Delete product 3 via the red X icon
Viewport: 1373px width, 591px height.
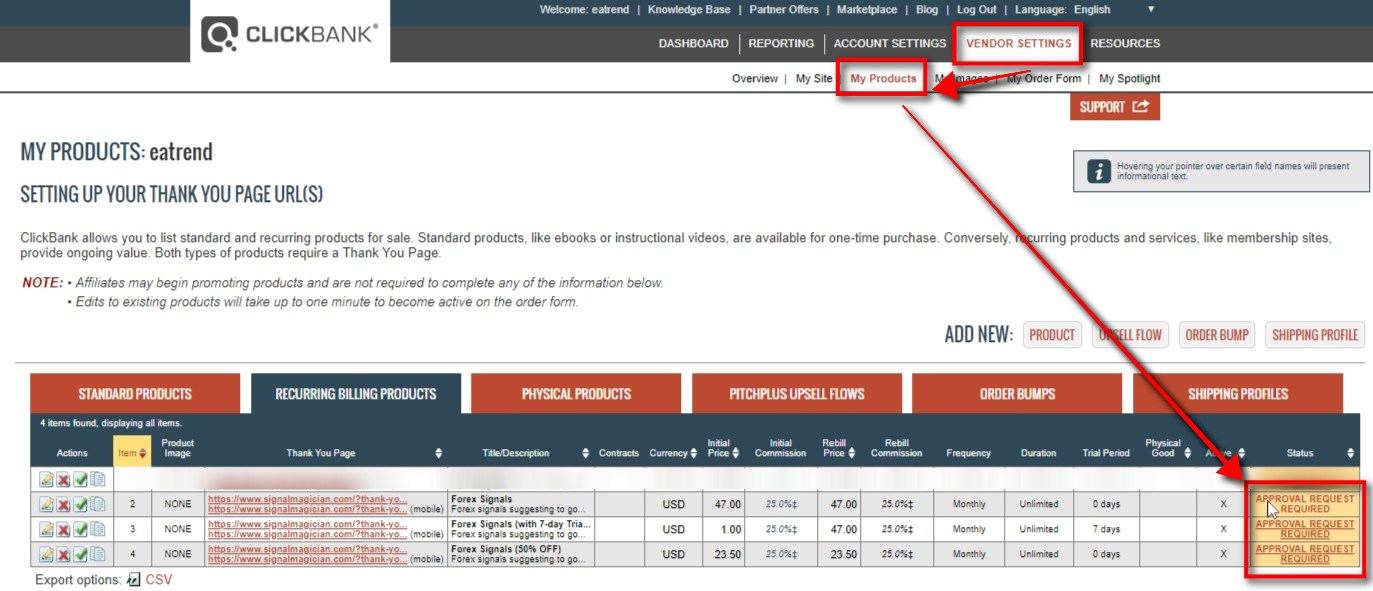(62, 527)
